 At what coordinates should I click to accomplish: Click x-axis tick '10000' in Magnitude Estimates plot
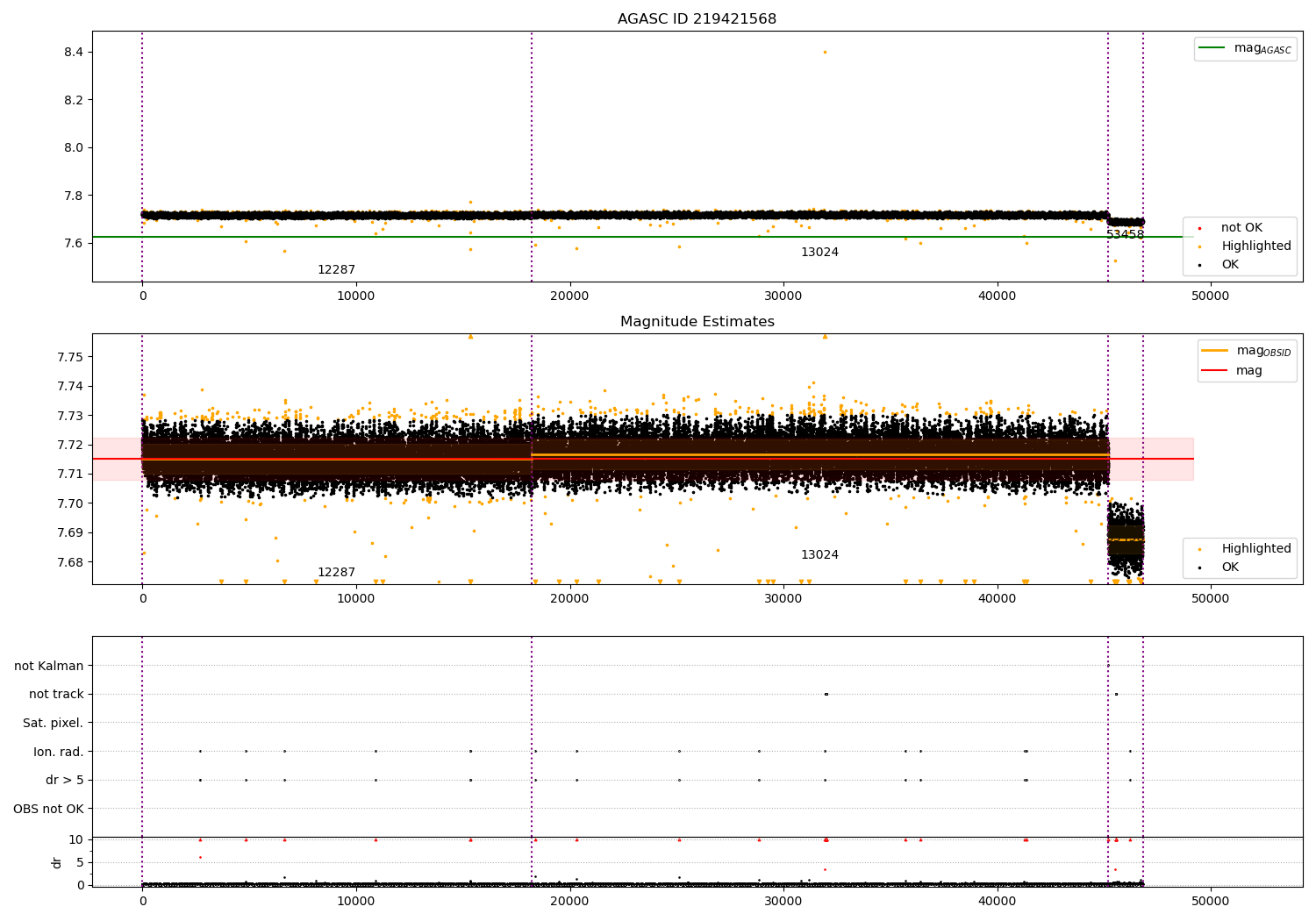pos(356,599)
